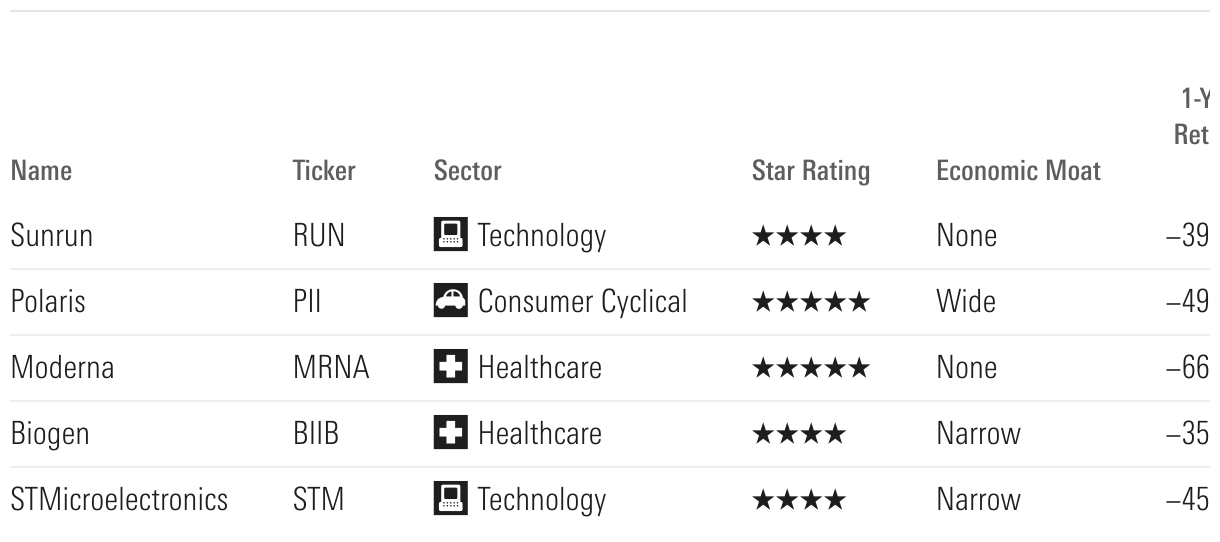Sort by the Star Rating column header
1220x542 pixels.
tap(810, 171)
